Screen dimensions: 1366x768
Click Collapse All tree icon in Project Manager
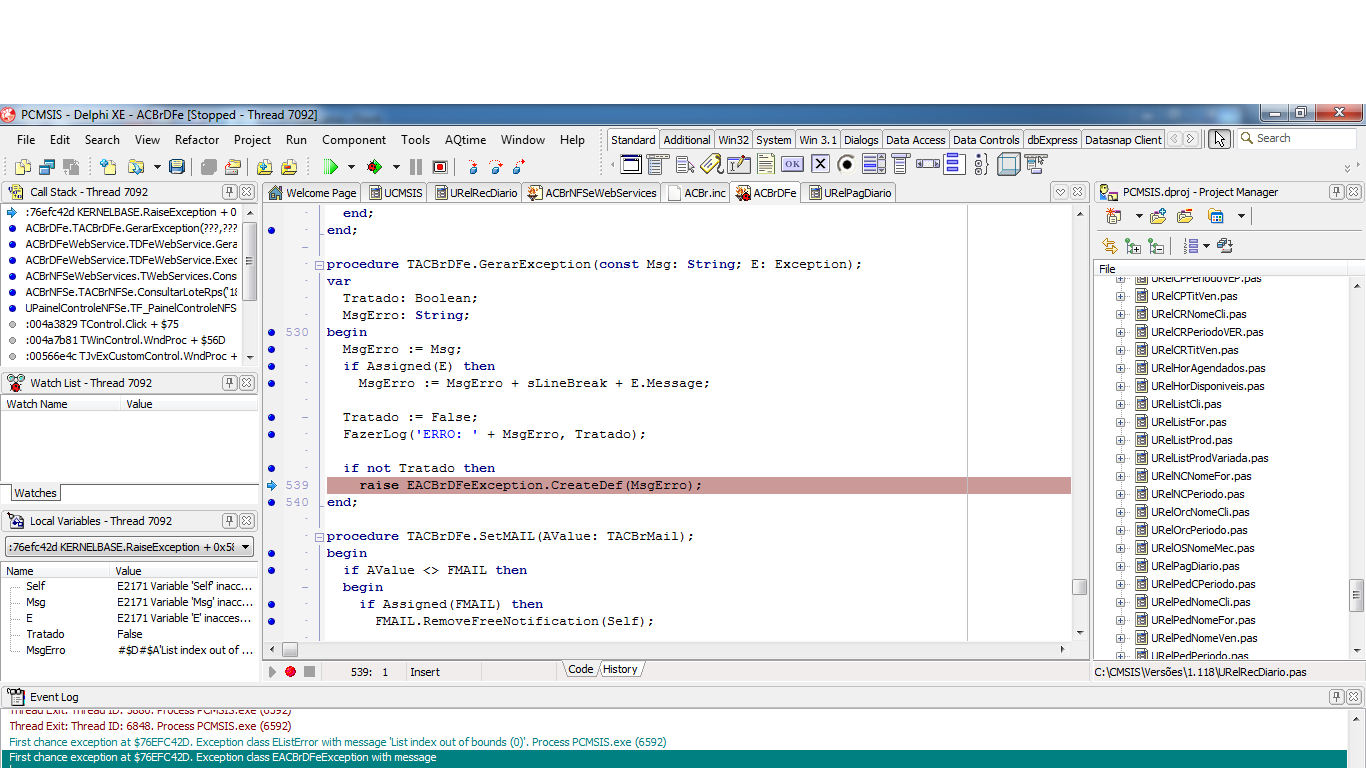1155,245
